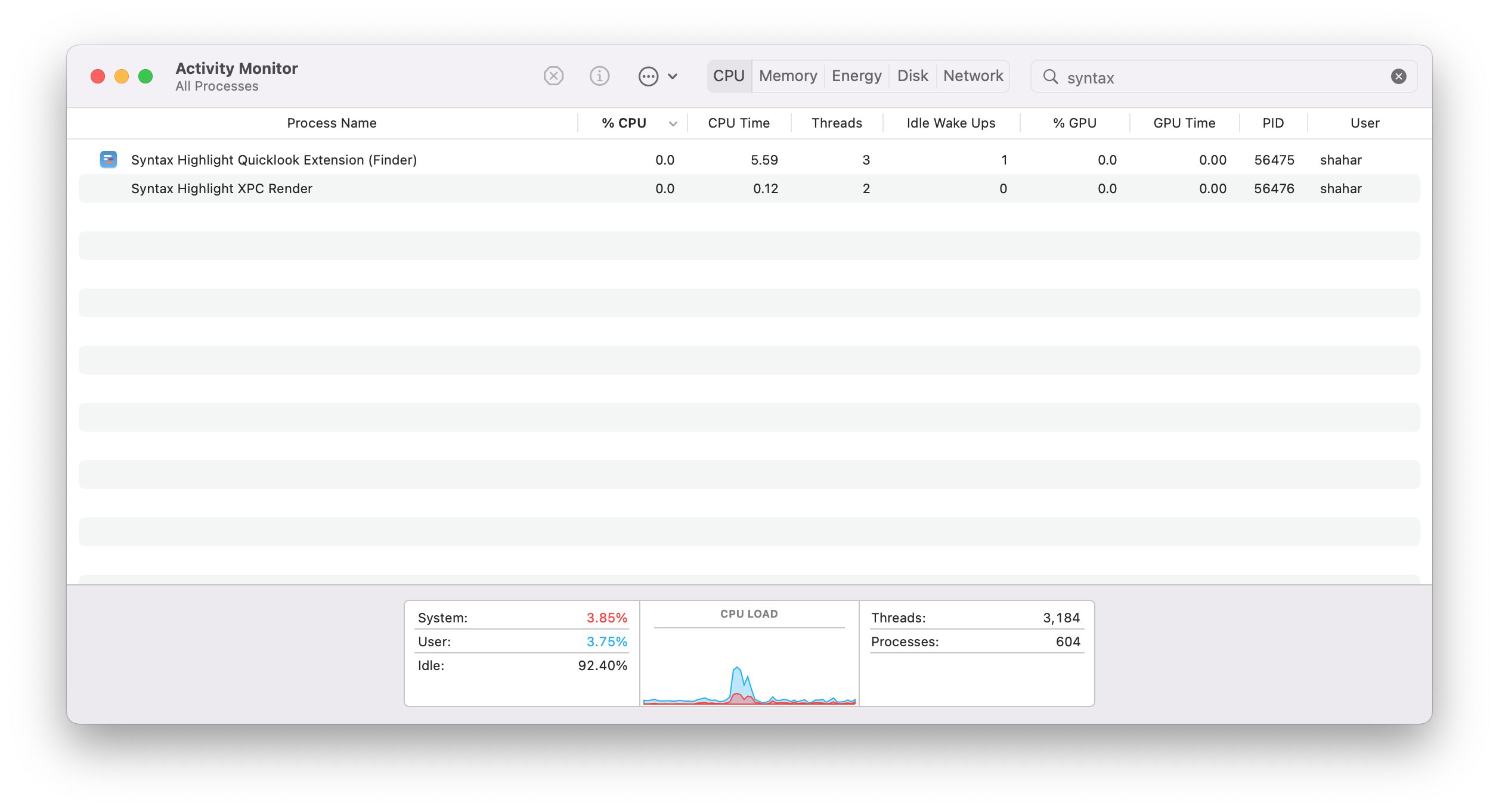Click the Syntax Highlight Quicklook Extension icon
This screenshot has width=1499, height=812.
pos(108,159)
